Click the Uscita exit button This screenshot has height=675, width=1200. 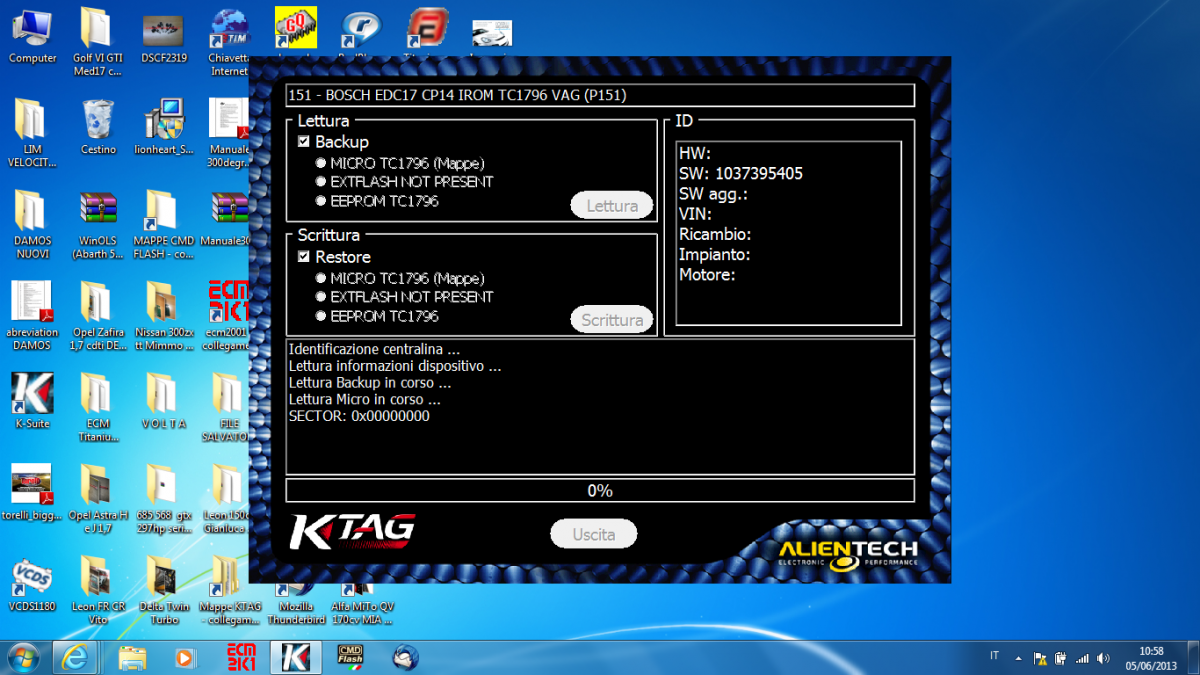[593, 534]
